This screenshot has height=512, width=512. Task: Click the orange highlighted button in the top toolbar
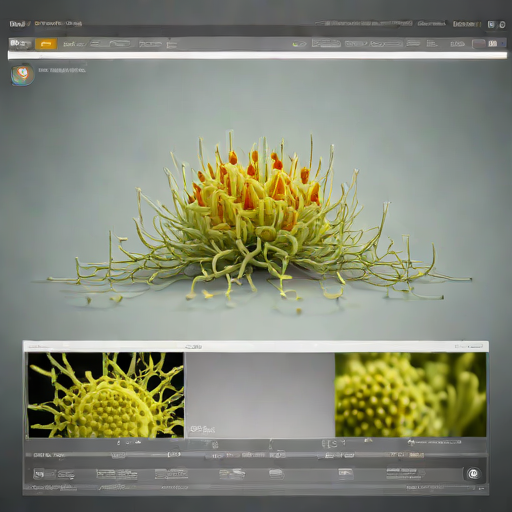(46, 44)
